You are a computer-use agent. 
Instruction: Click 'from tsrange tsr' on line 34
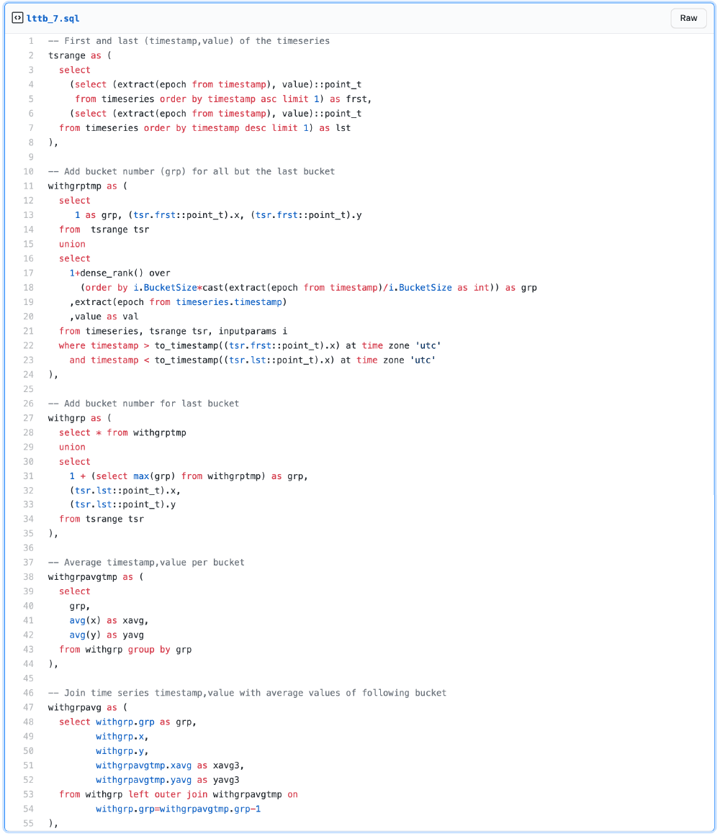click(101, 519)
